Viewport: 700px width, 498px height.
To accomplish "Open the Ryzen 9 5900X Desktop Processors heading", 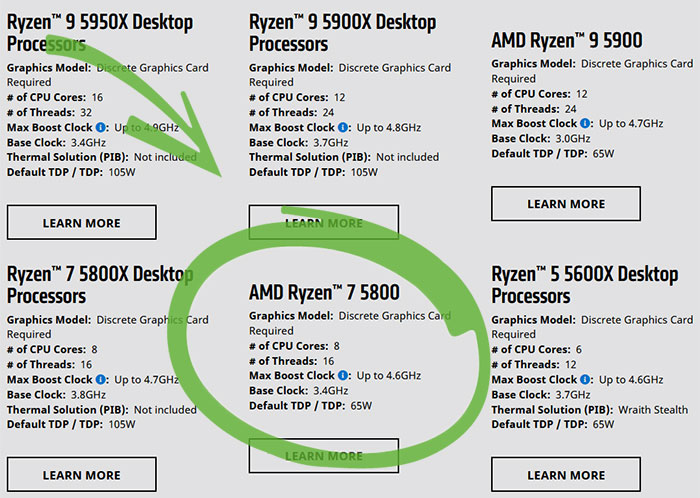I will click(342, 33).
